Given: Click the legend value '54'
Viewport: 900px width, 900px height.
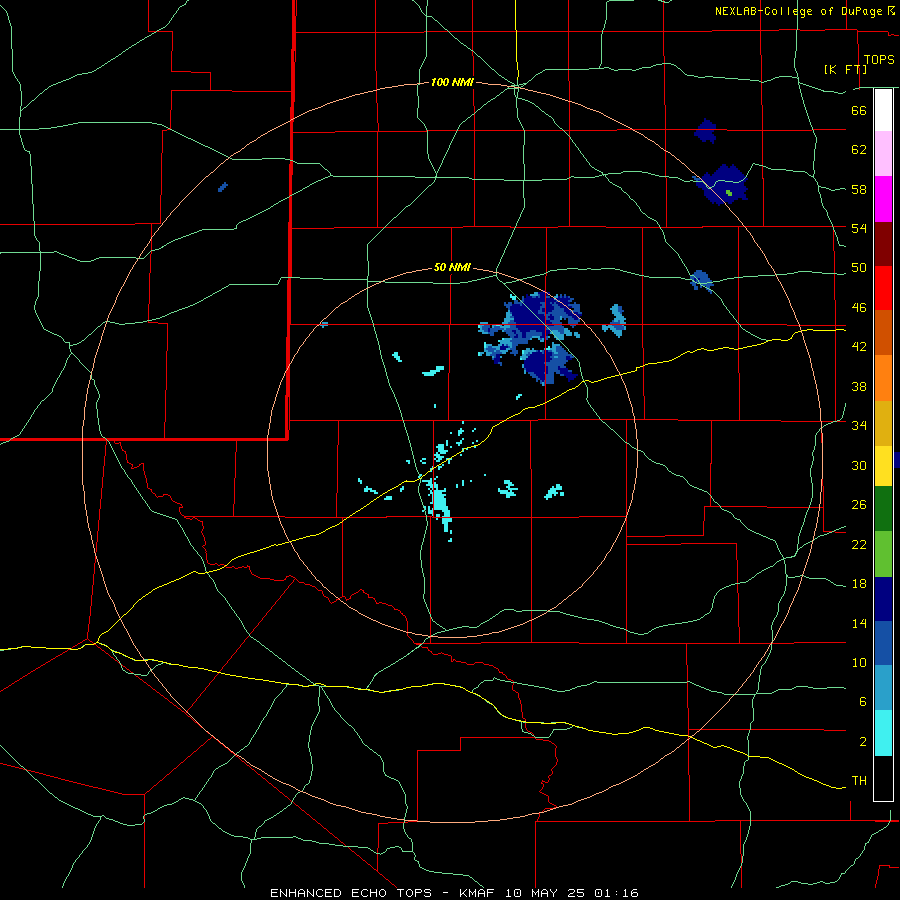Looking at the screenshot, I should [x=859, y=228].
